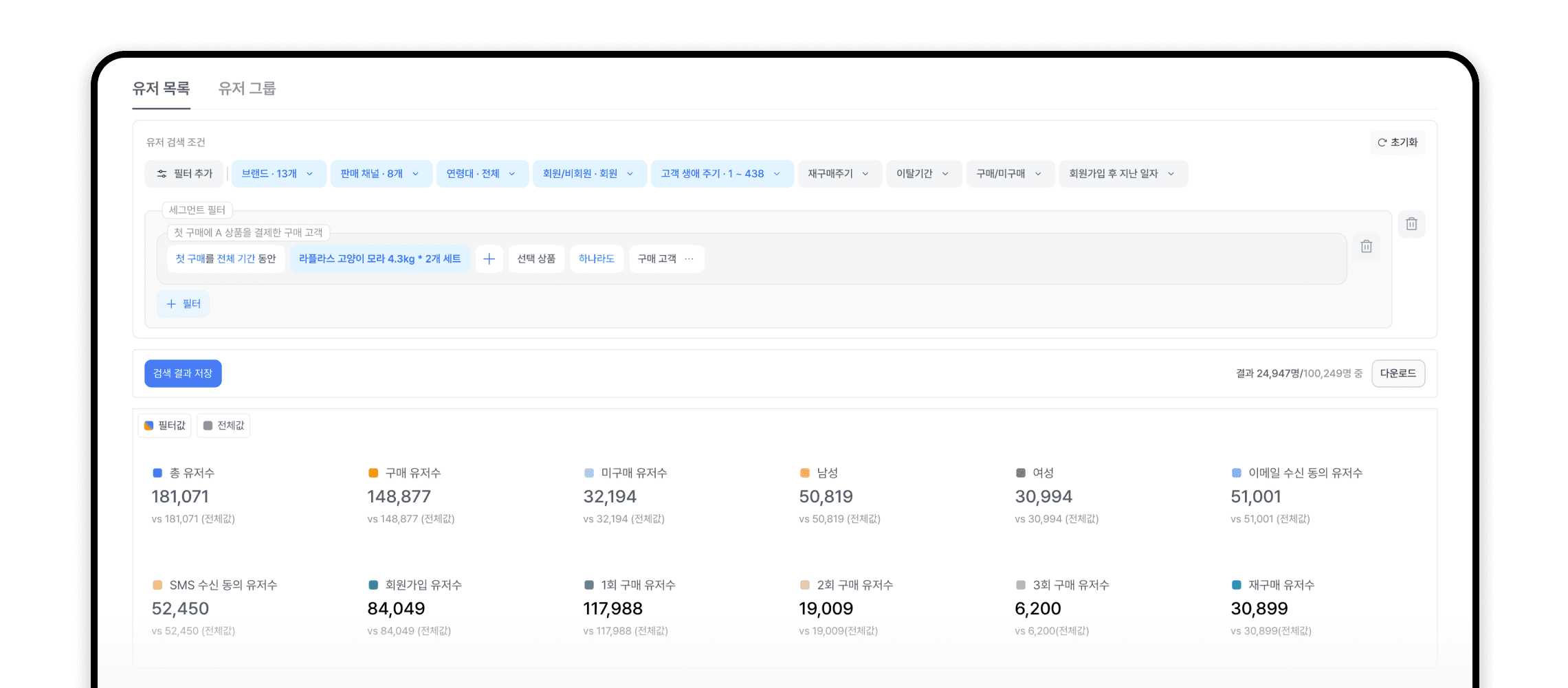Click the 이메일 수신 동의 유저수 swatch
1568x688 pixels.
point(1237,473)
